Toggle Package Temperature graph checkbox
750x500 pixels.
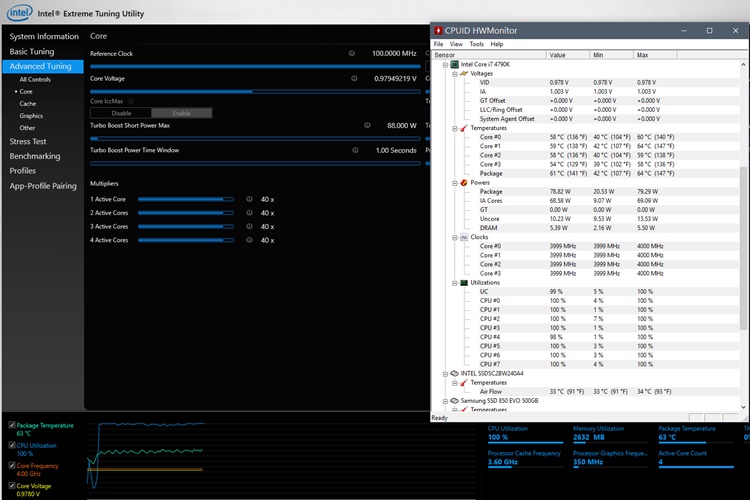pyautogui.click(x=12, y=425)
